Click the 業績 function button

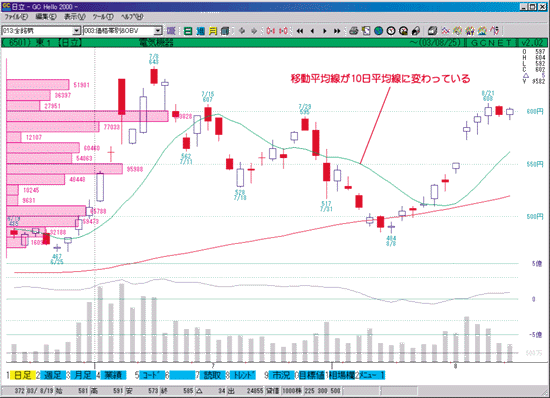[x=113, y=375]
